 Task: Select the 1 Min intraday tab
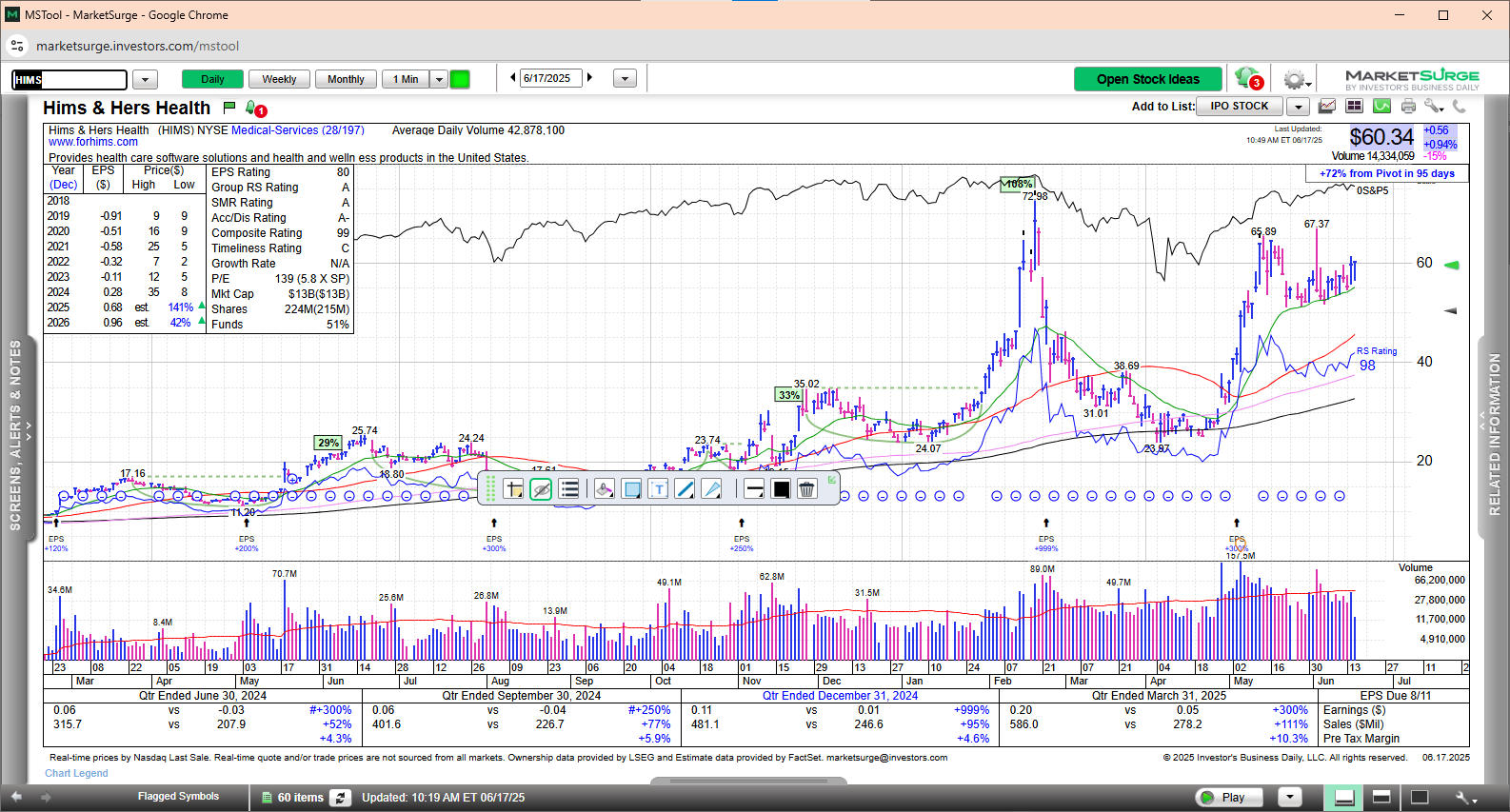[x=406, y=79]
